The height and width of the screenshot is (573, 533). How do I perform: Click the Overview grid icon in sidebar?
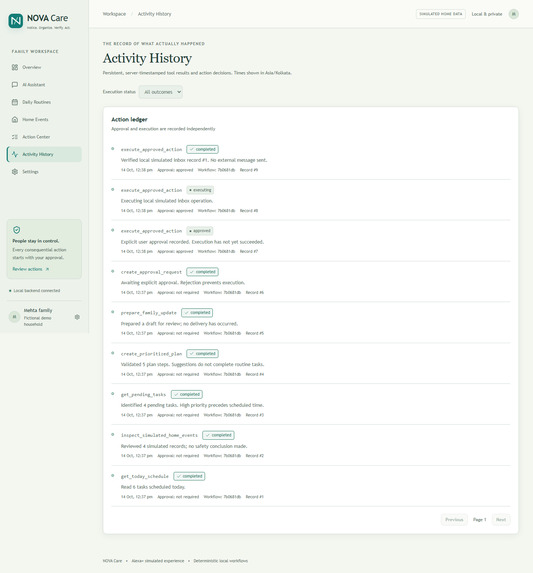click(15, 67)
